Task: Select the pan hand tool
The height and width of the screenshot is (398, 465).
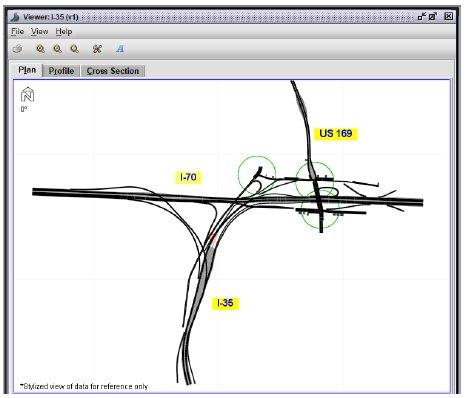Action: [x=17, y=49]
